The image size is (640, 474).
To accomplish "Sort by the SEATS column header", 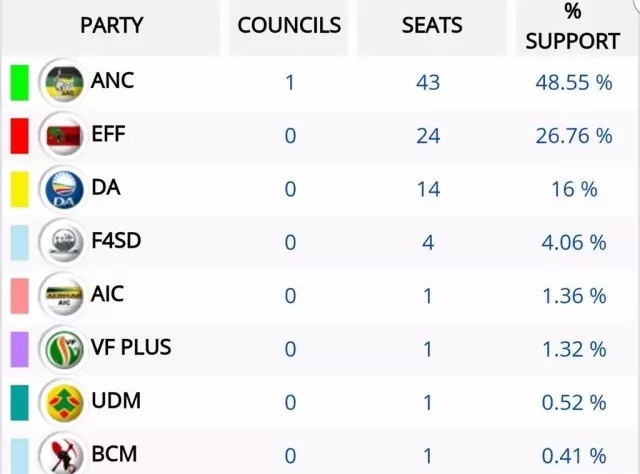I will tap(432, 25).
